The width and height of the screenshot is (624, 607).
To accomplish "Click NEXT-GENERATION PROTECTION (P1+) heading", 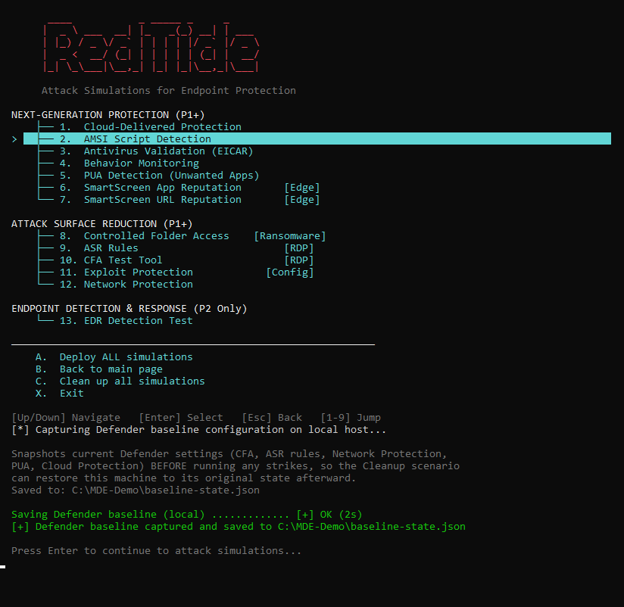I will click(x=108, y=115).
